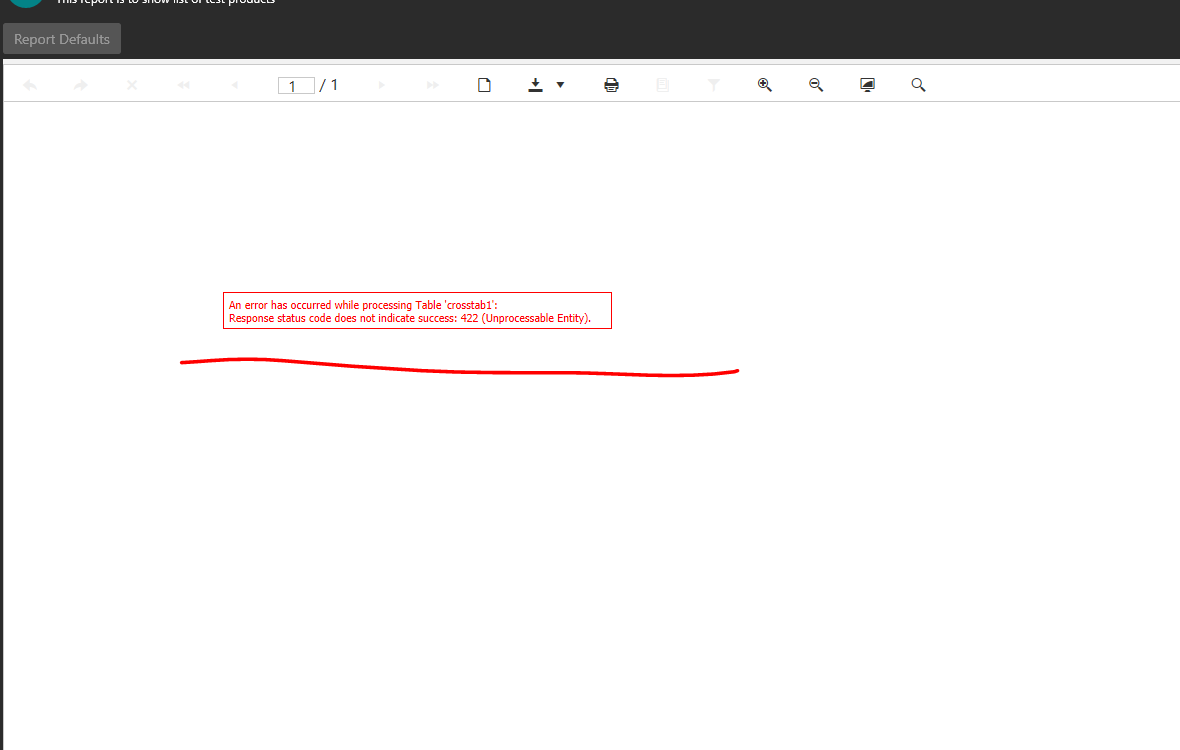Viewport: 1180px width, 750px height.
Task: Print the report
Action: point(611,85)
